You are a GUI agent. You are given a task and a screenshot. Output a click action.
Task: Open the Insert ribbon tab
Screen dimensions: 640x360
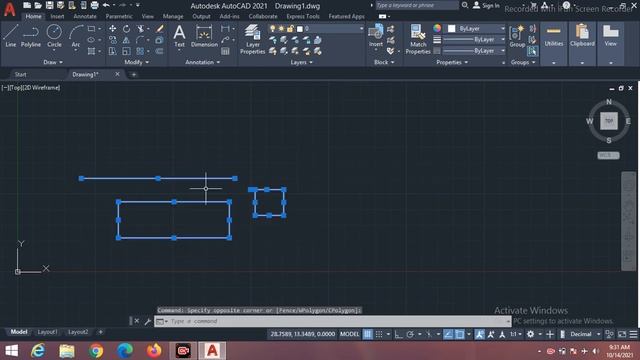click(x=57, y=16)
